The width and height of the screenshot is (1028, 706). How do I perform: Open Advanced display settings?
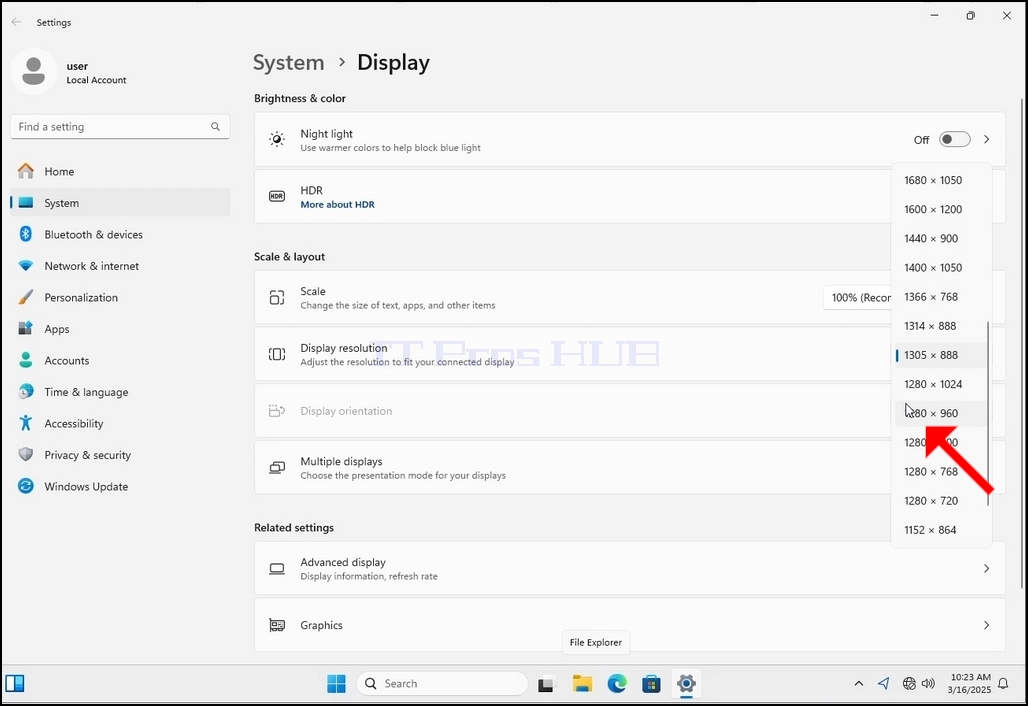629,568
